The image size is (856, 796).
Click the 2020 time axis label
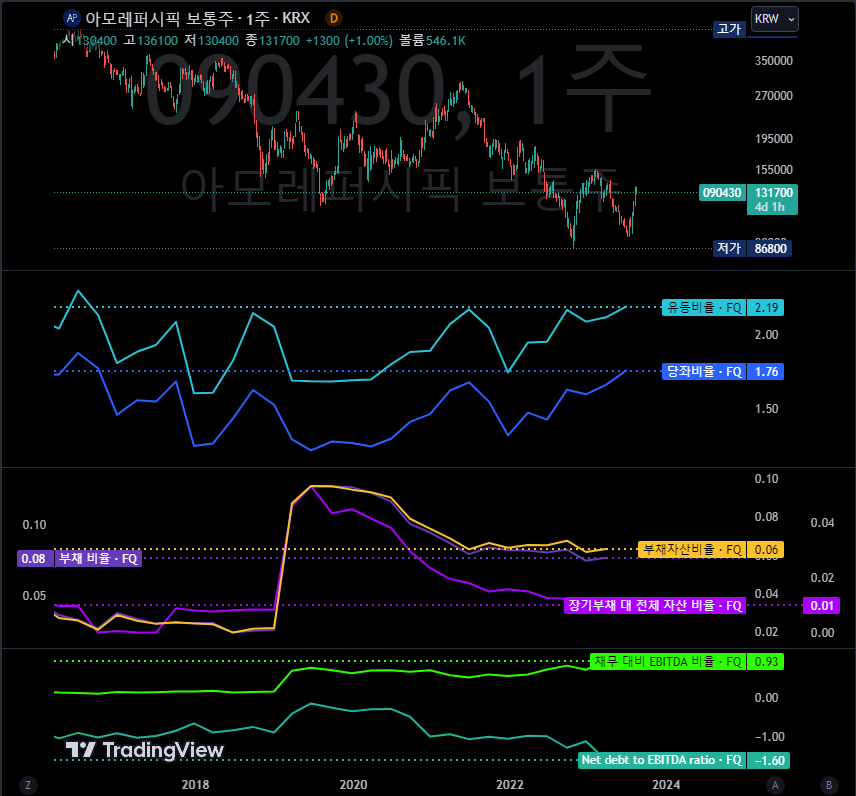click(x=353, y=785)
